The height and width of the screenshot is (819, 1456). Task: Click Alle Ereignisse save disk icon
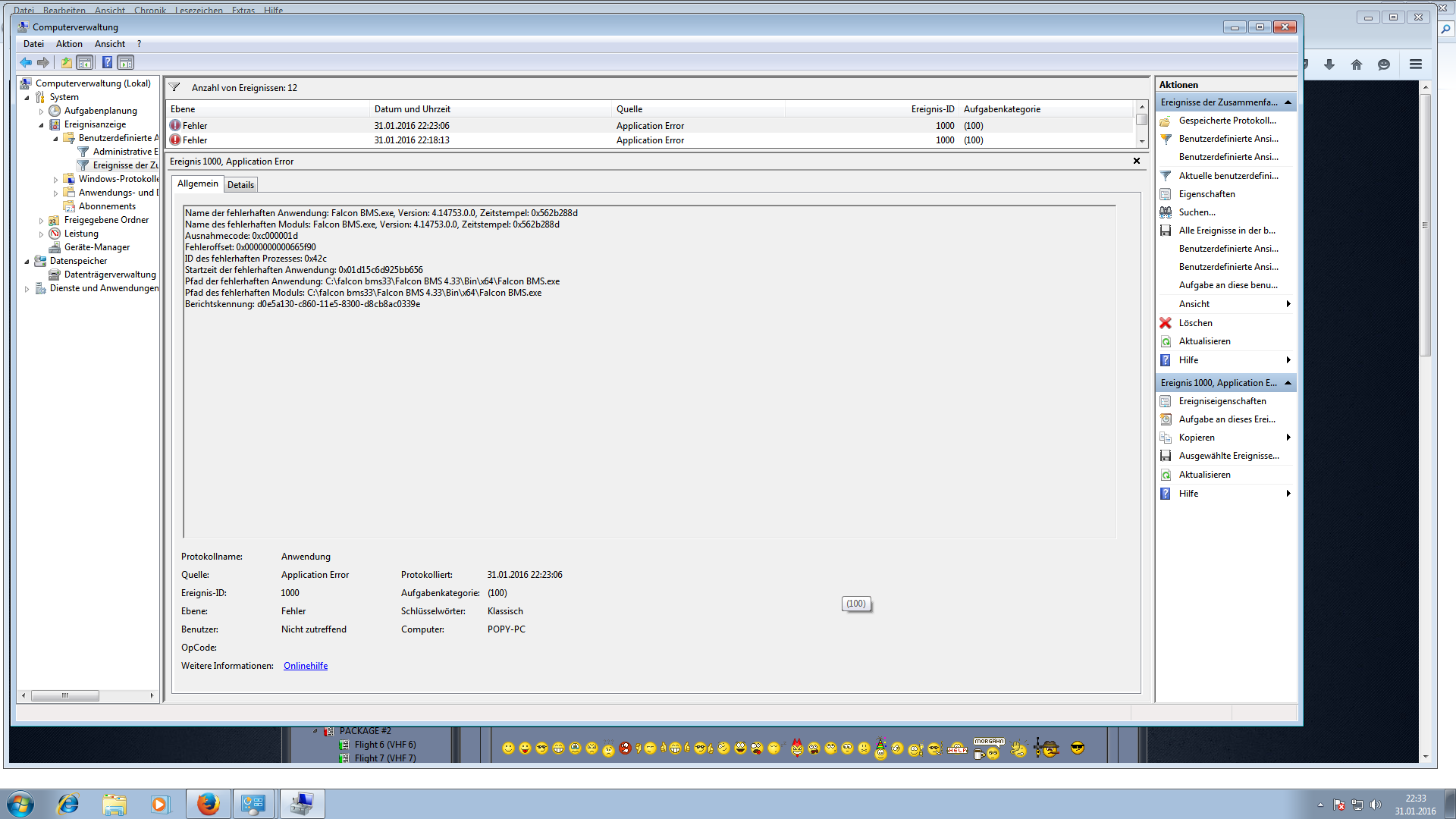pos(1166,231)
